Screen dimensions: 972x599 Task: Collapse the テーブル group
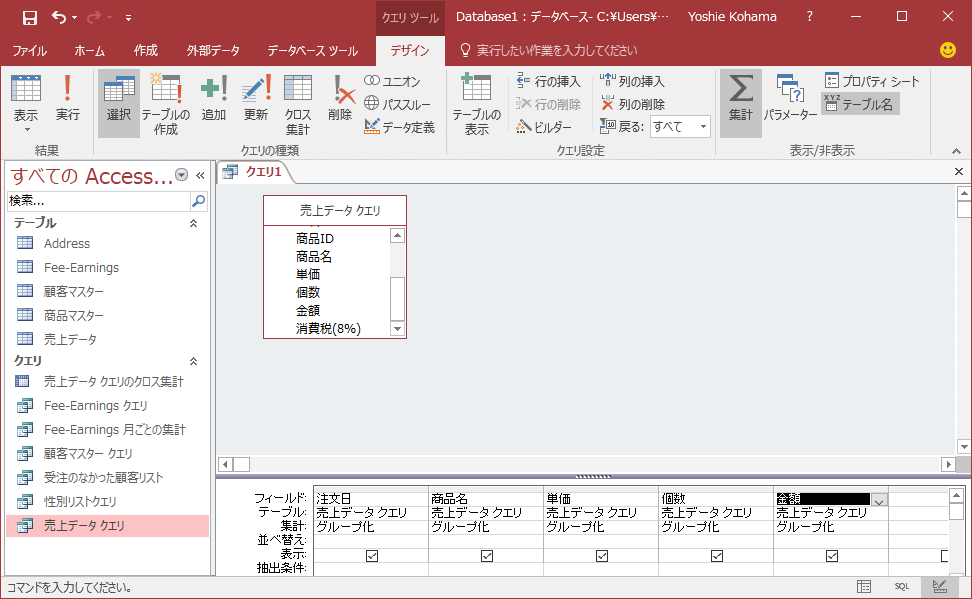click(193, 223)
